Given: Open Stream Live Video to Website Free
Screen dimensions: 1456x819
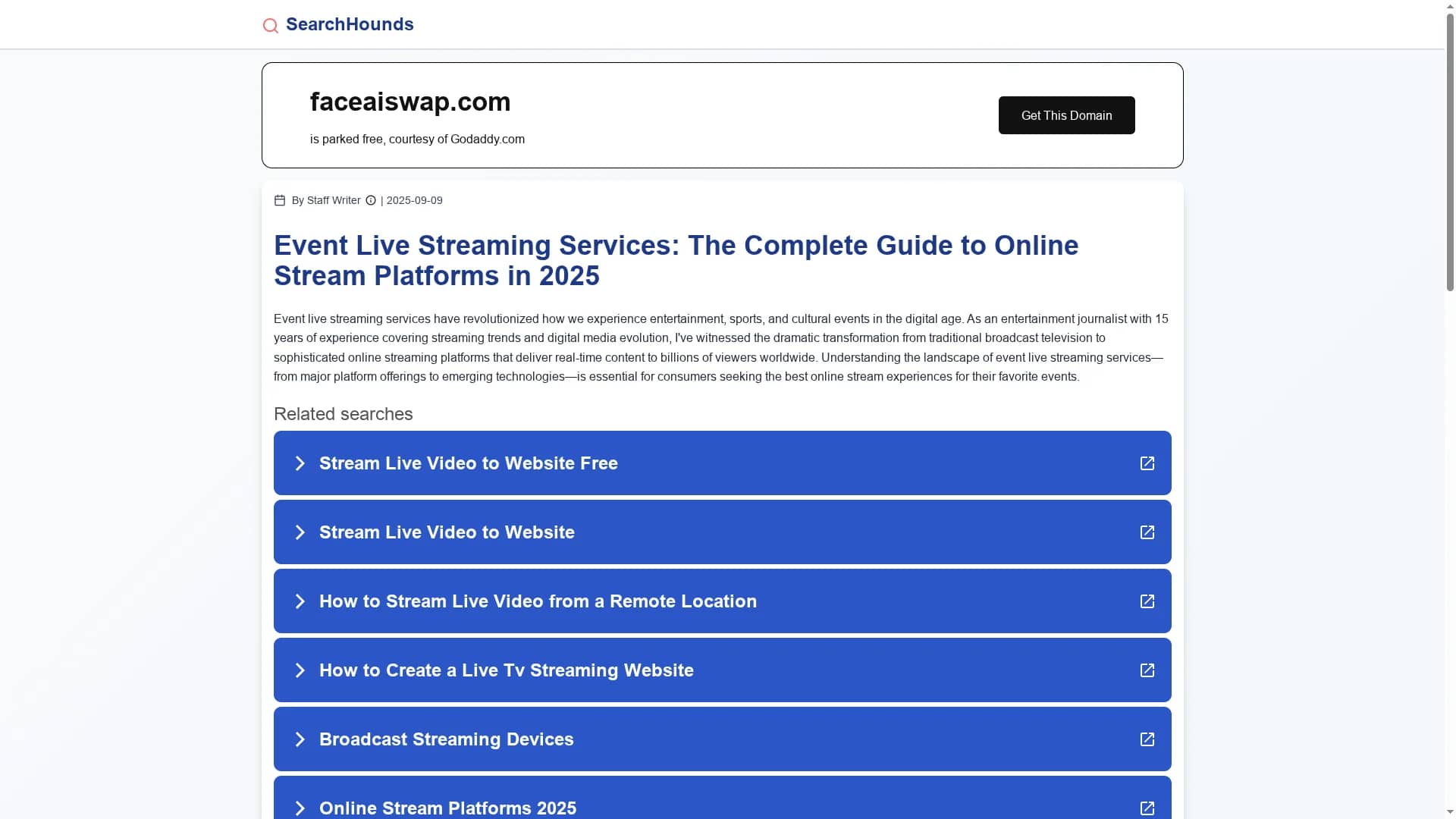Looking at the screenshot, I should (x=722, y=463).
